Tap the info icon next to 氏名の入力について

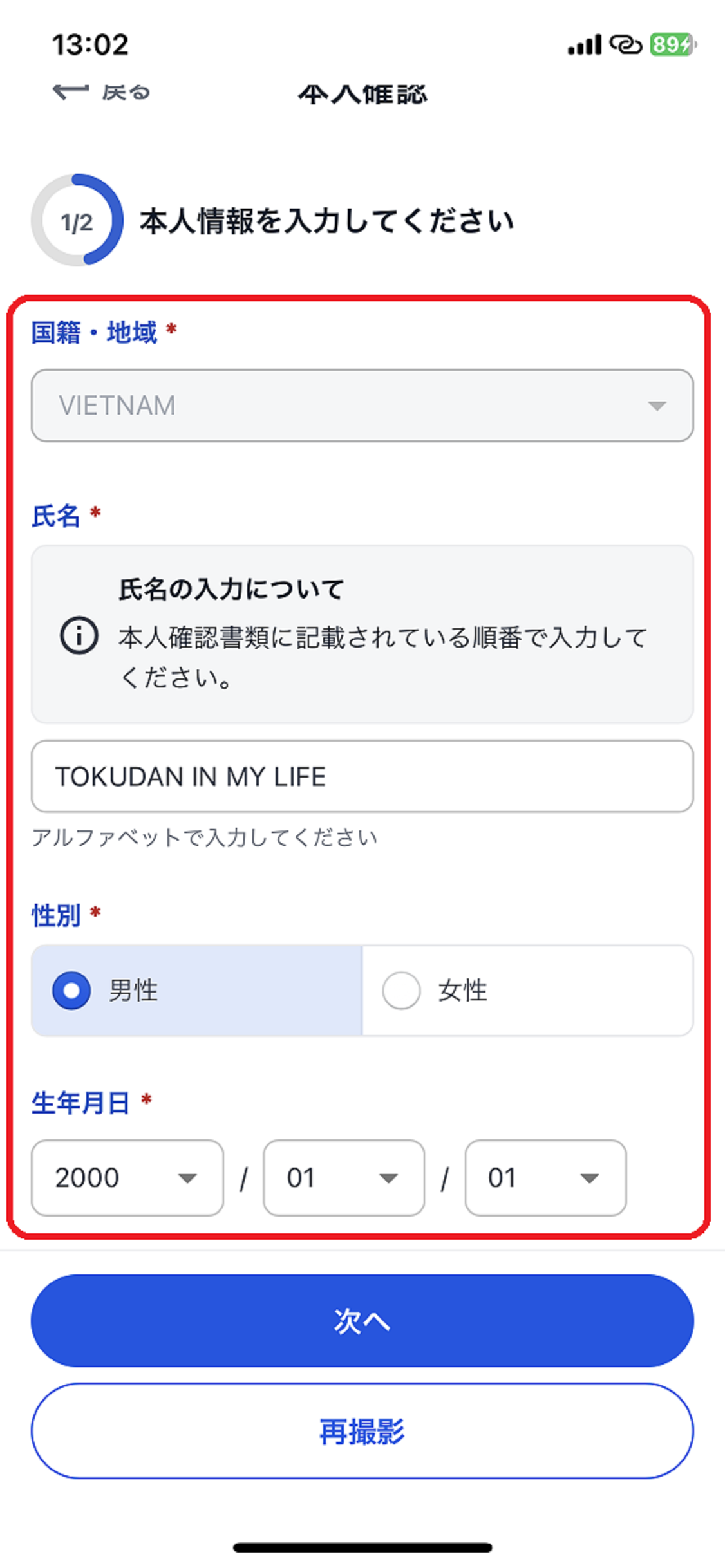77,636
